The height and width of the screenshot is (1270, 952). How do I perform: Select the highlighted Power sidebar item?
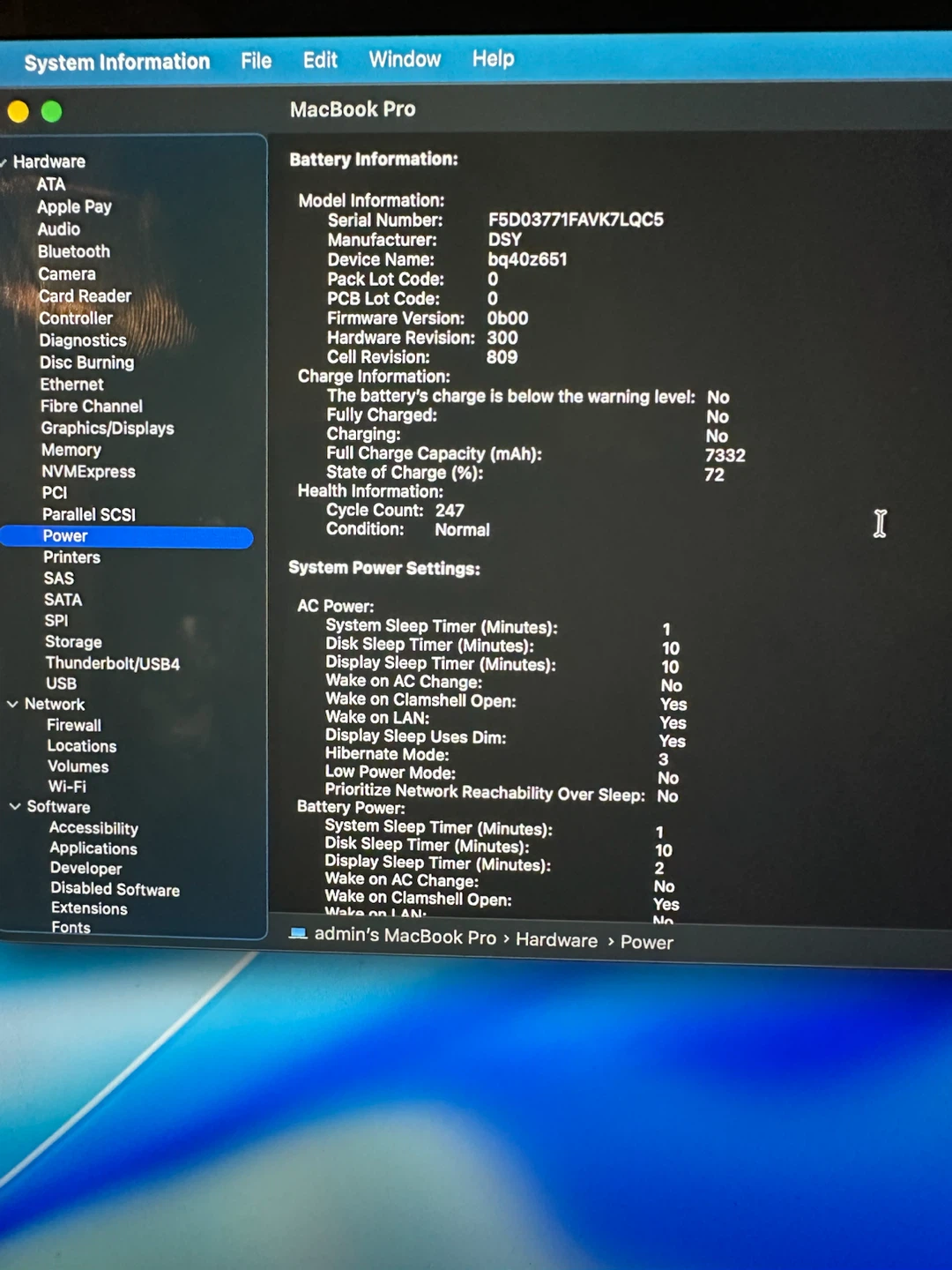coord(127,536)
